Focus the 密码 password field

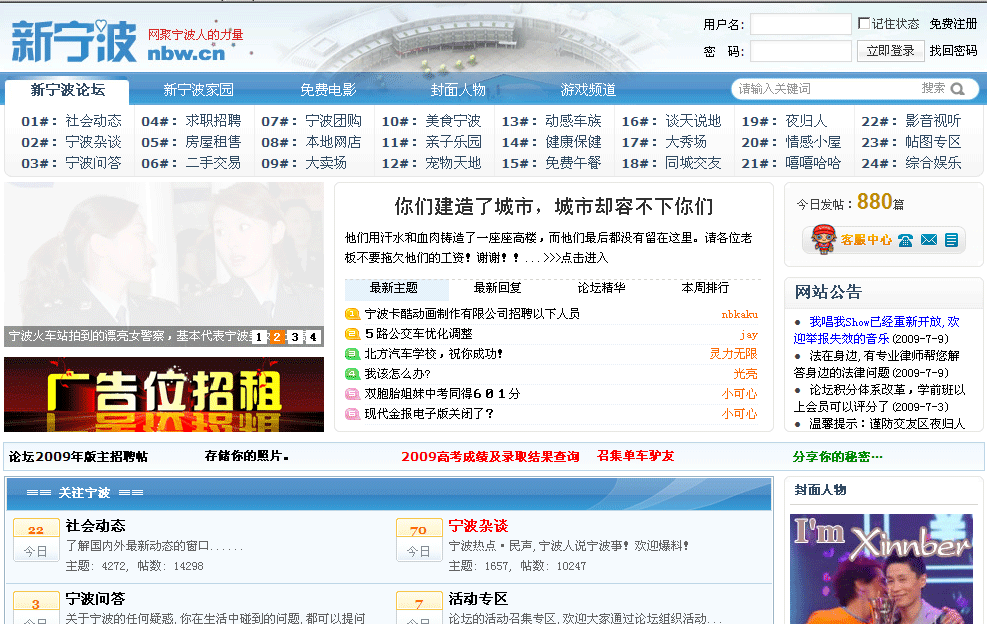(x=801, y=51)
